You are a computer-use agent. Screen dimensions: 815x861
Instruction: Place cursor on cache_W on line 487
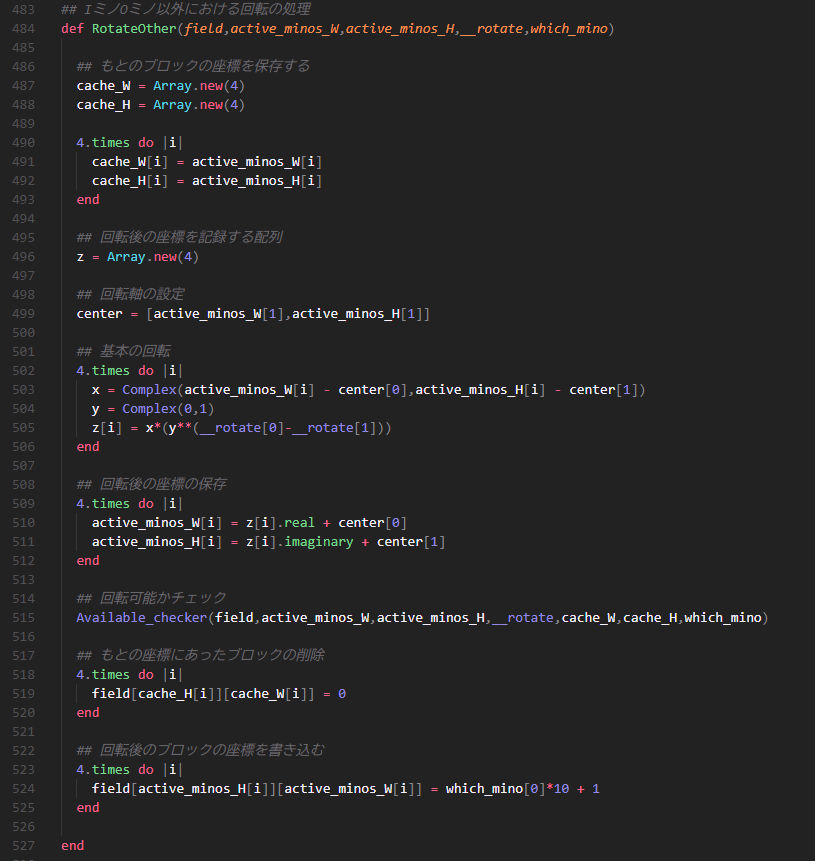pyautogui.click(x=103, y=86)
